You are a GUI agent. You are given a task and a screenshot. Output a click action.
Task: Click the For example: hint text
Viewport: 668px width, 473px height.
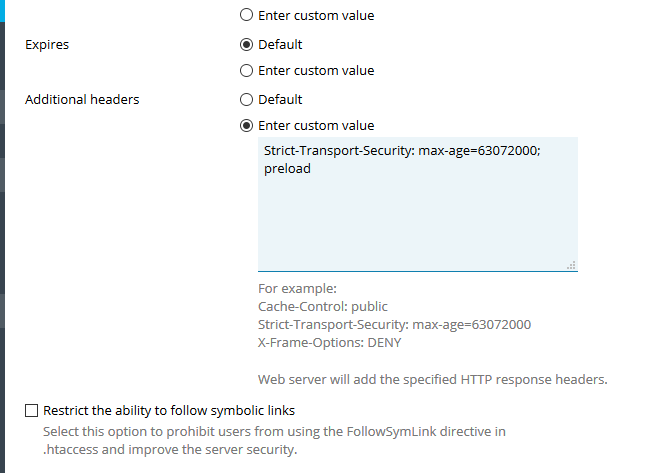click(x=290, y=289)
